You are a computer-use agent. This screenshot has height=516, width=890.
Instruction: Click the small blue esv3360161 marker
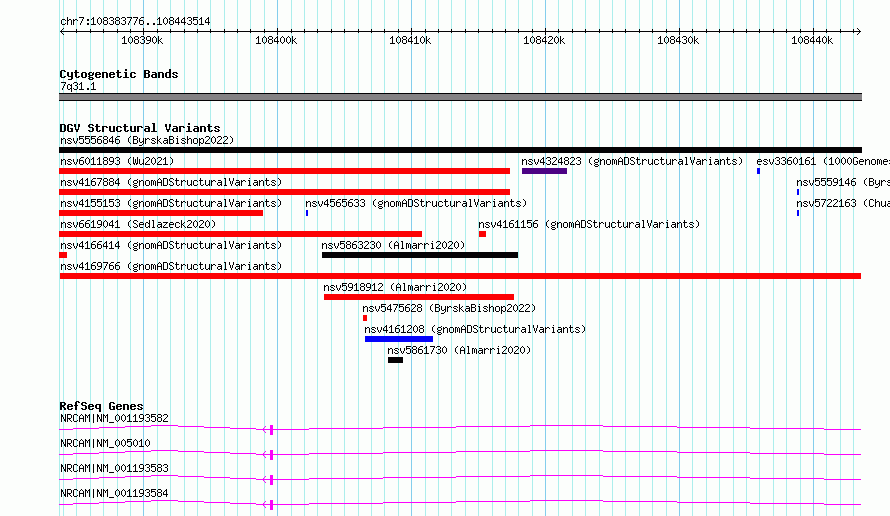(758, 171)
